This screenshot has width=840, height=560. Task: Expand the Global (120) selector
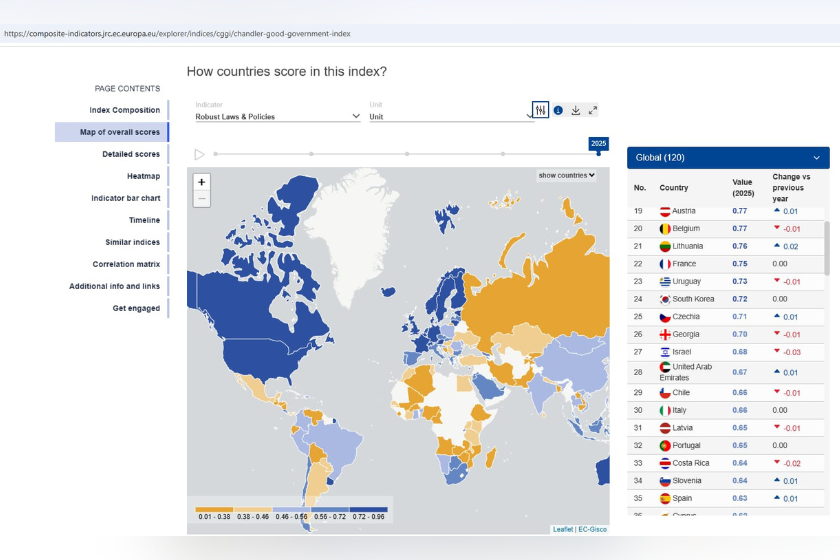[x=728, y=158]
